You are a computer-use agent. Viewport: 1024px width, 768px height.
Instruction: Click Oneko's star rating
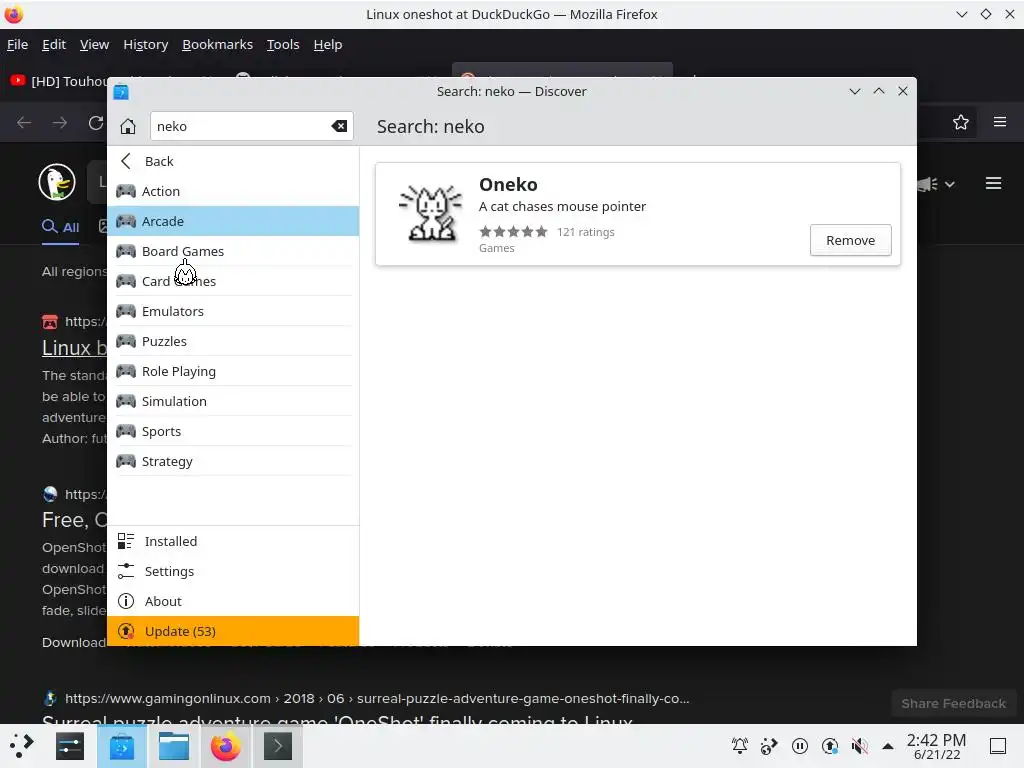pos(513,232)
